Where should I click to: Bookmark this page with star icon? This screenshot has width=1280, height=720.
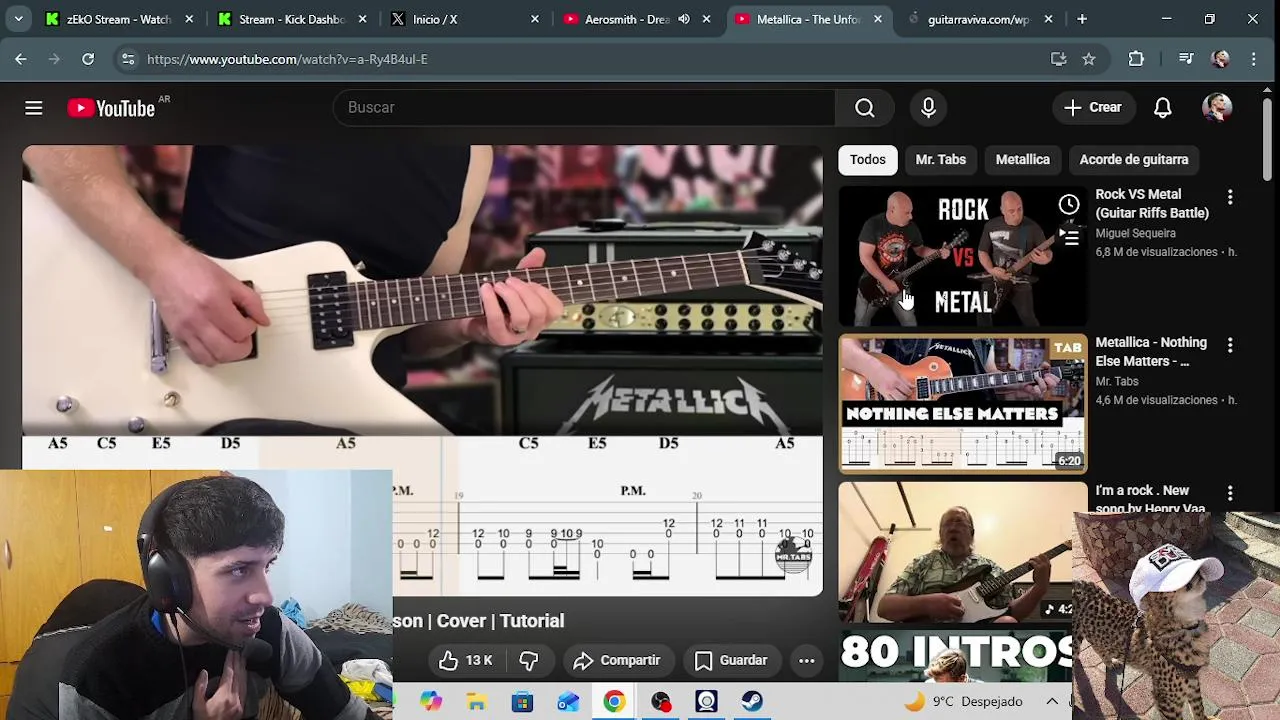tap(1089, 59)
